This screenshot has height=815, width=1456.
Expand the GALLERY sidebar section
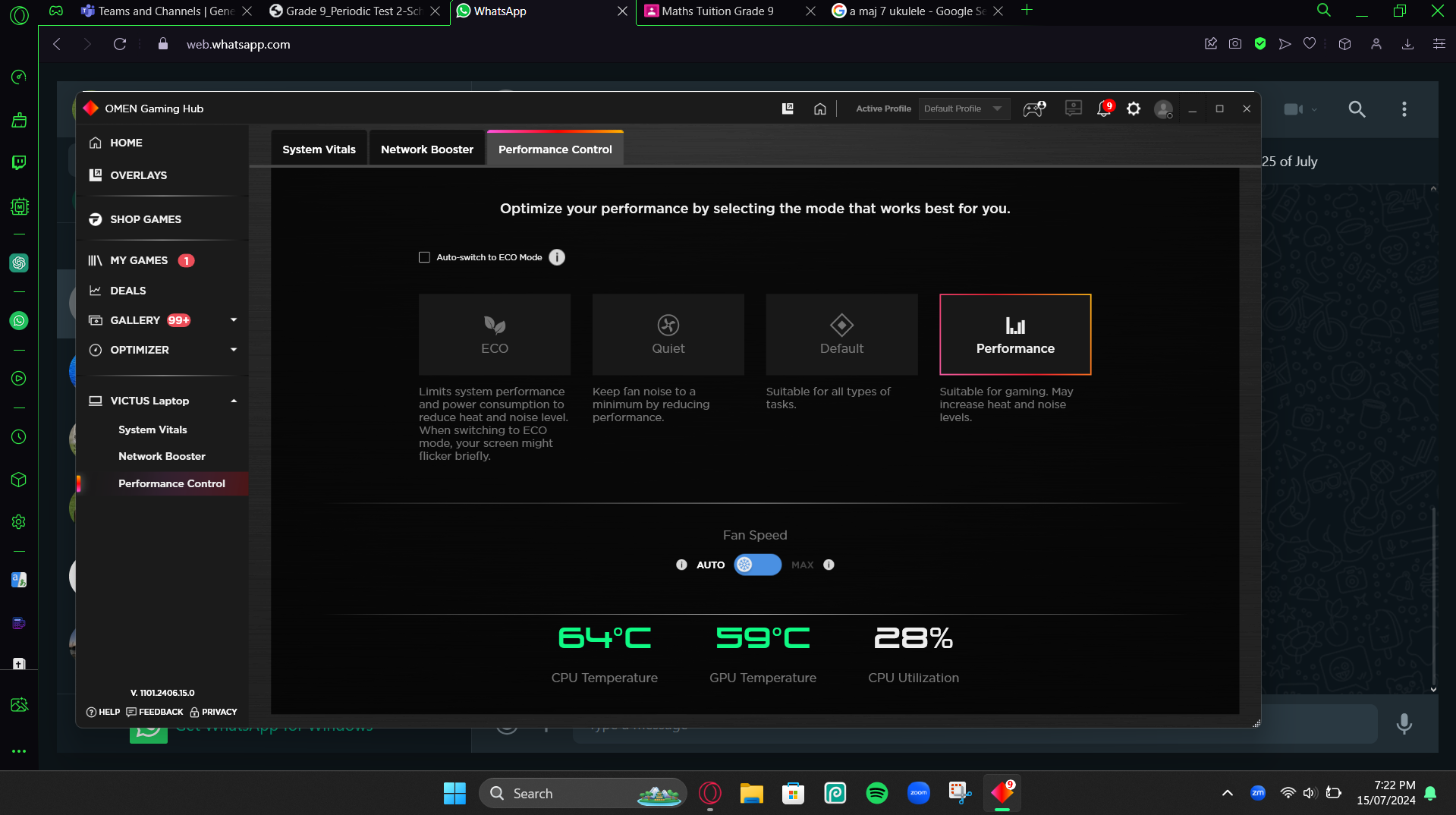pos(234,320)
